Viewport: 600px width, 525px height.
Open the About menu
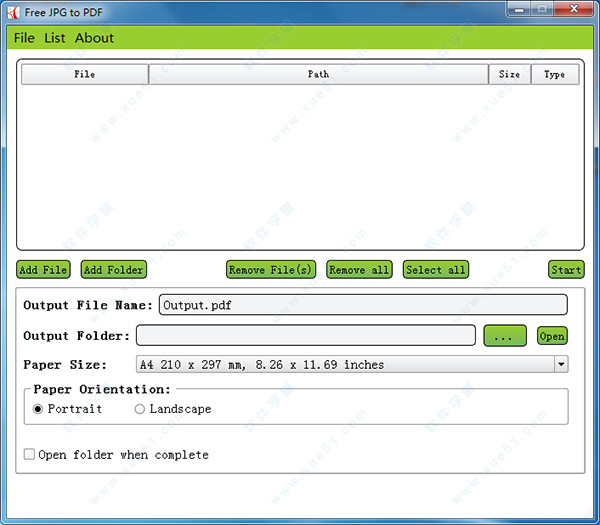(x=94, y=38)
